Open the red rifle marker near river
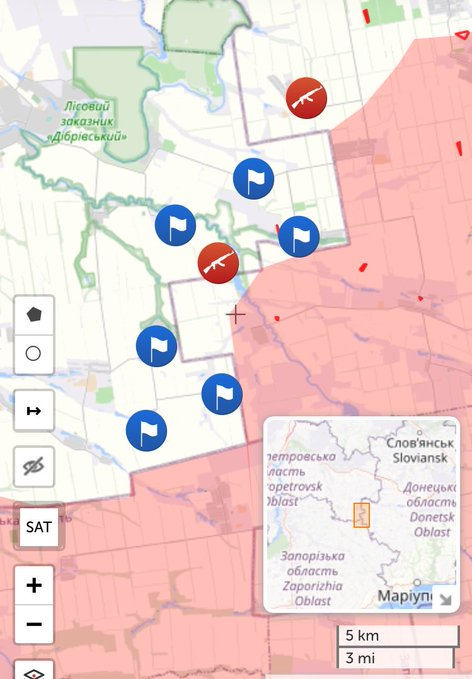The width and height of the screenshot is (472, 679). coord(218,263)
